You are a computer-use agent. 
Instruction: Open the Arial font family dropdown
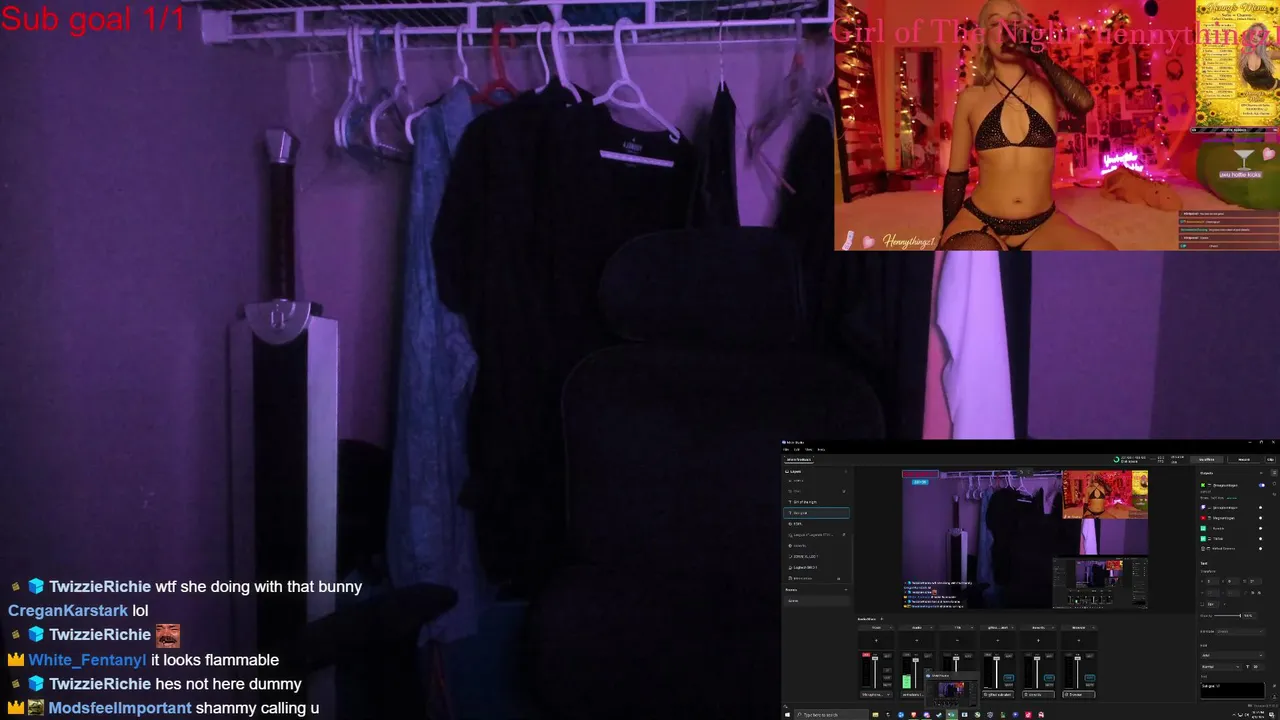(x=1232, y=655)
